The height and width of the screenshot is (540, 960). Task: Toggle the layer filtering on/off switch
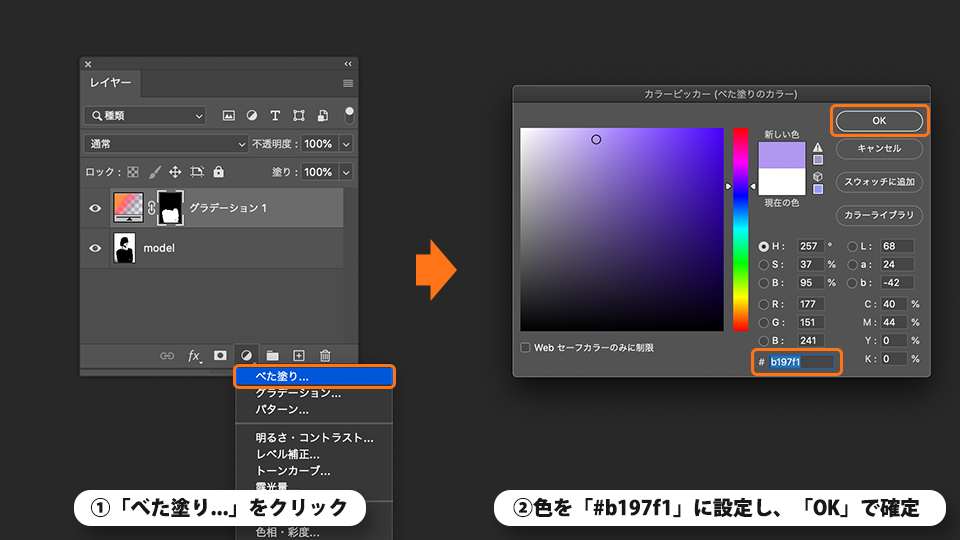tap(349, 114)
